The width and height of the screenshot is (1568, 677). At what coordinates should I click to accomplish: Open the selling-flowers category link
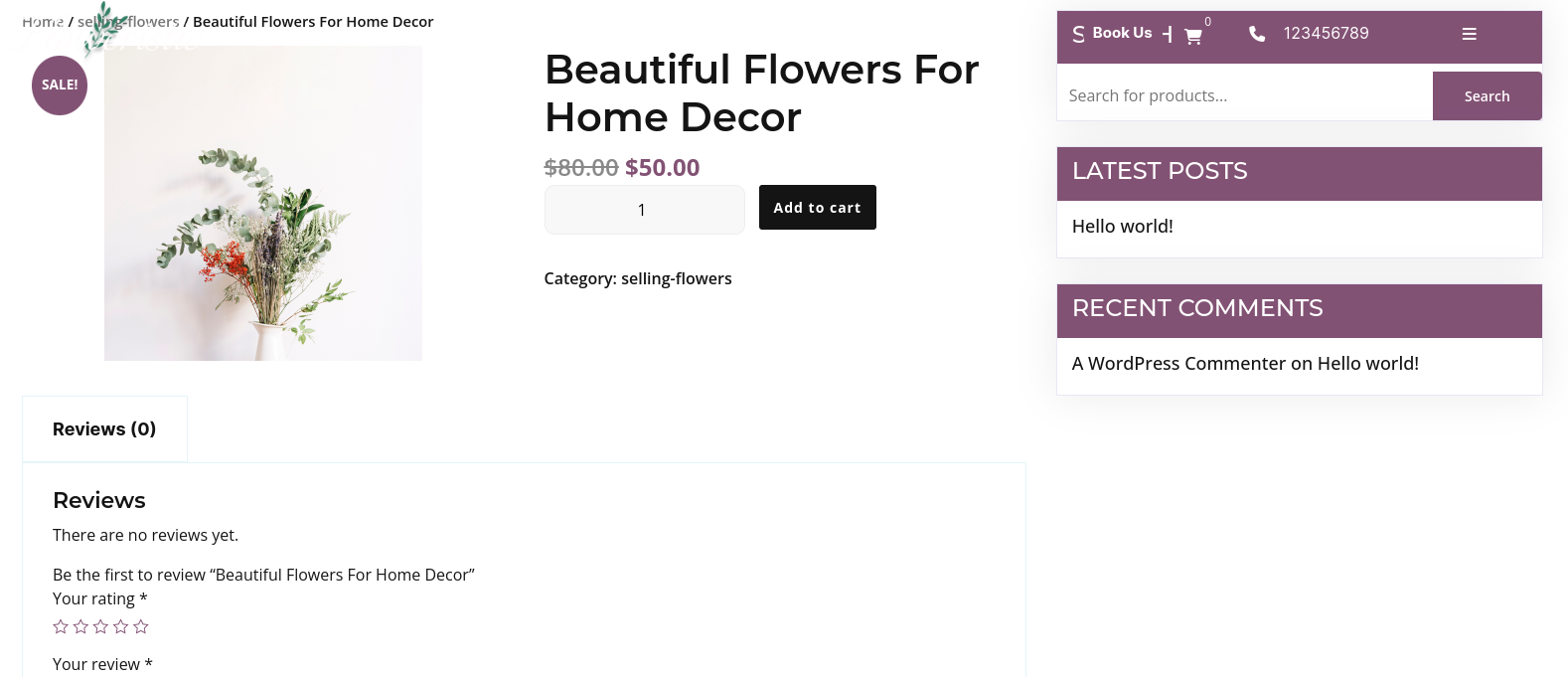676,279
